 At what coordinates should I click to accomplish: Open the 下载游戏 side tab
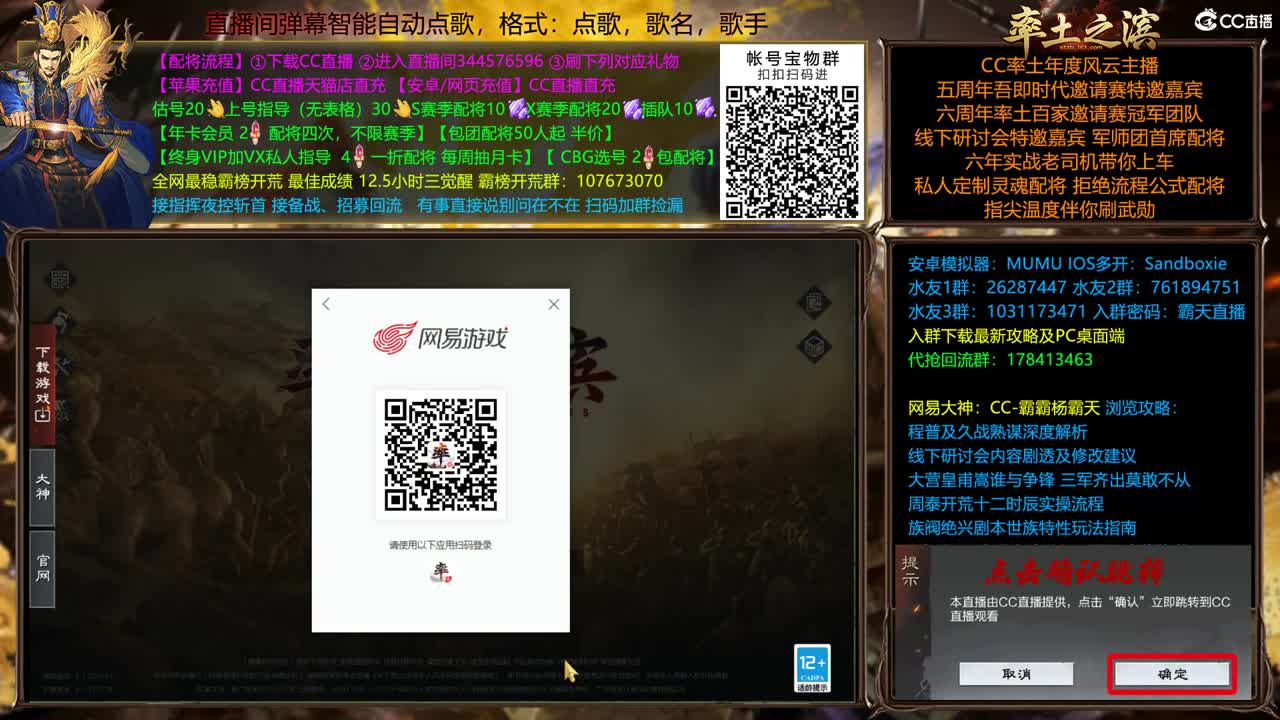point(42,384)
